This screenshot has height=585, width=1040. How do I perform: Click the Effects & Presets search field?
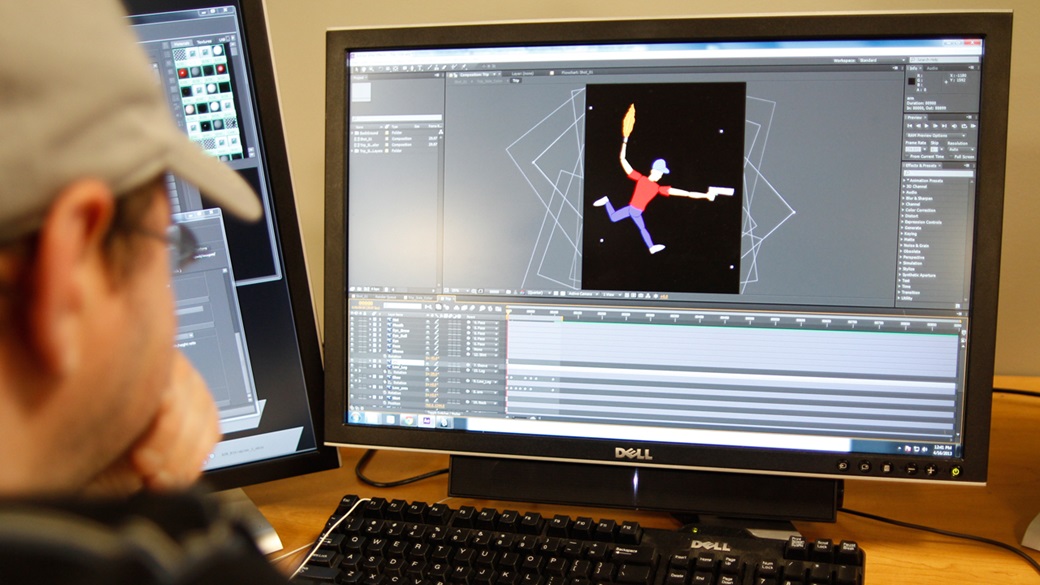click(939, 173)
